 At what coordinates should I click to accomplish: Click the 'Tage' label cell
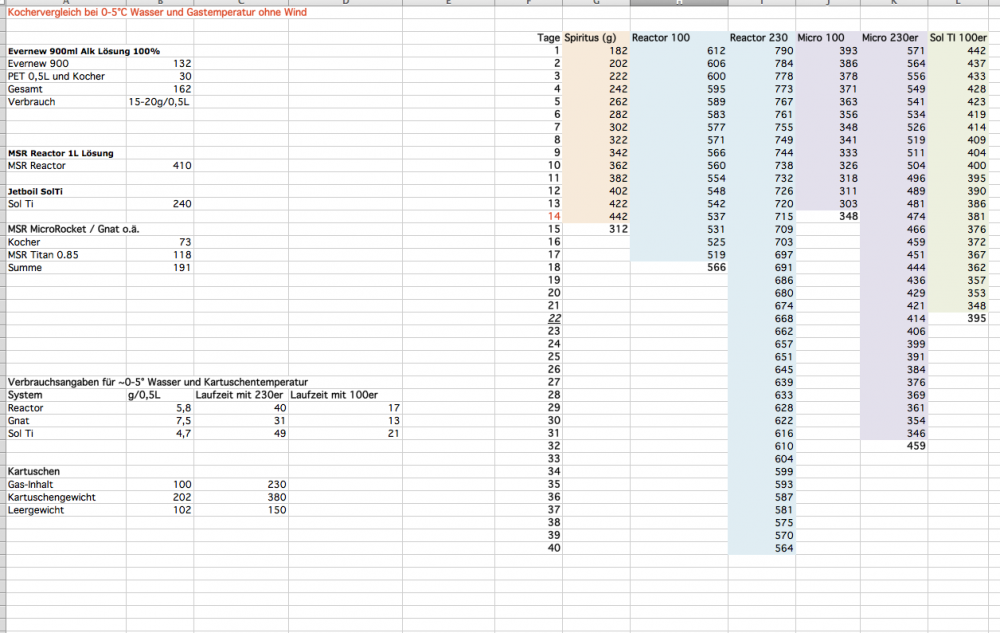click(548, 37)
